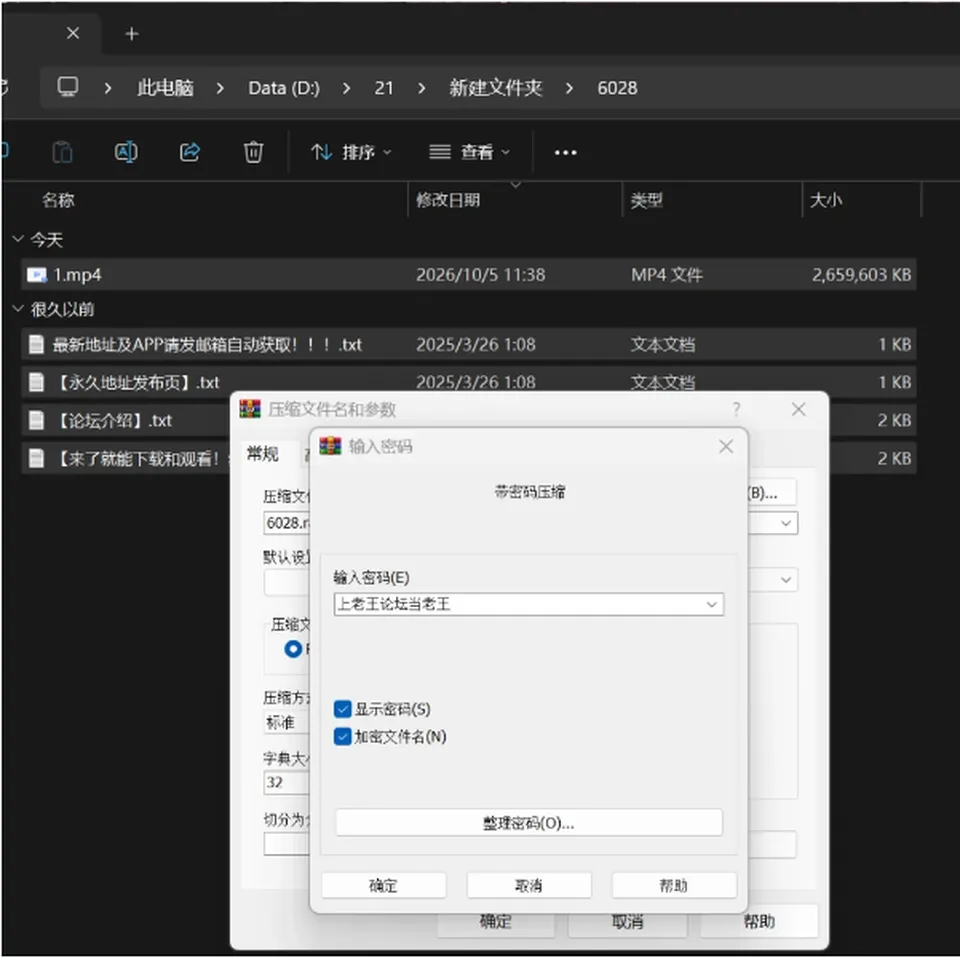Image resolution: width=960 pixels, height=958 pixels.
Task: Click the help question mark in archive dialog
Action: tap(737, 409)
